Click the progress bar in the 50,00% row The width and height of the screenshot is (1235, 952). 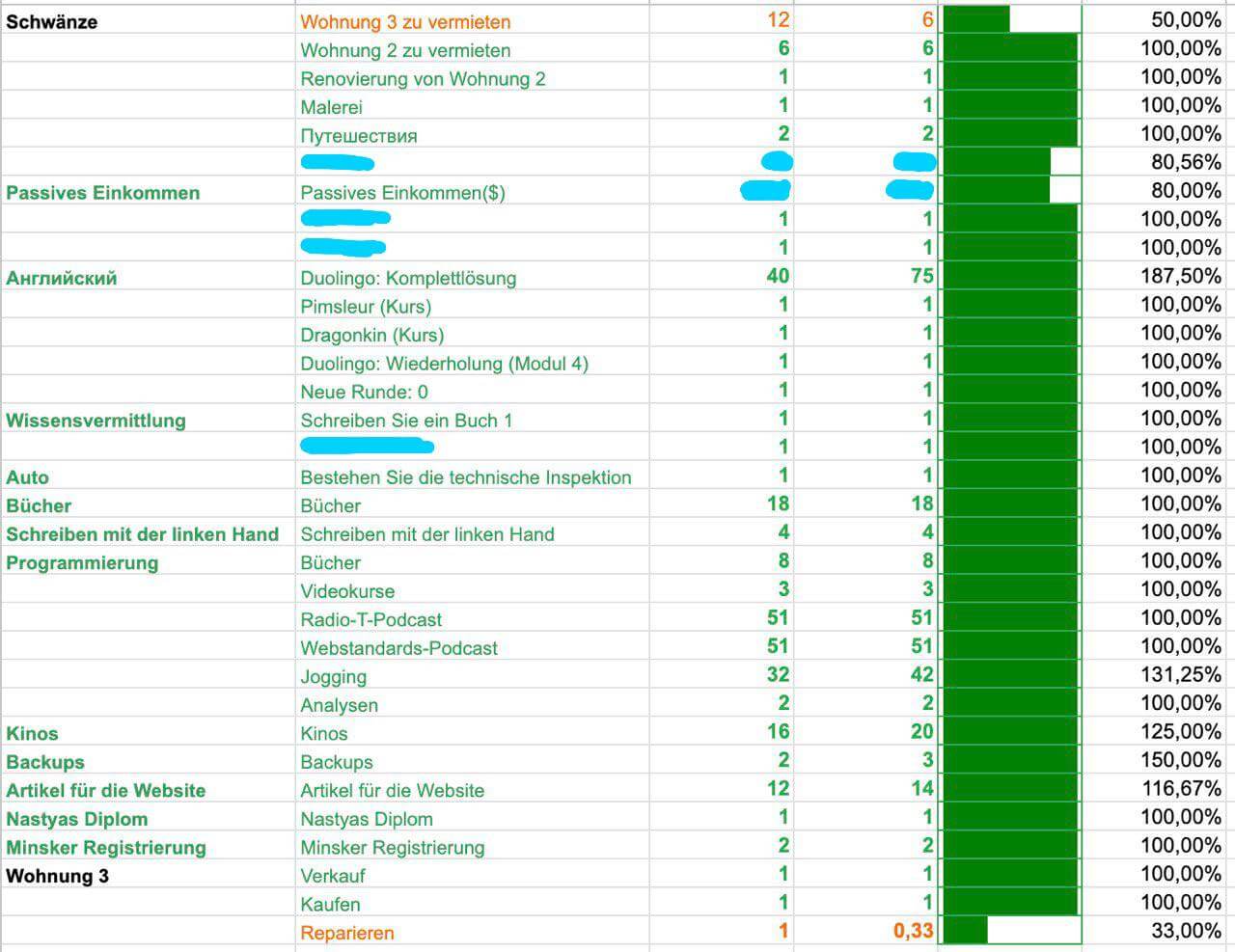[1010, 19]
